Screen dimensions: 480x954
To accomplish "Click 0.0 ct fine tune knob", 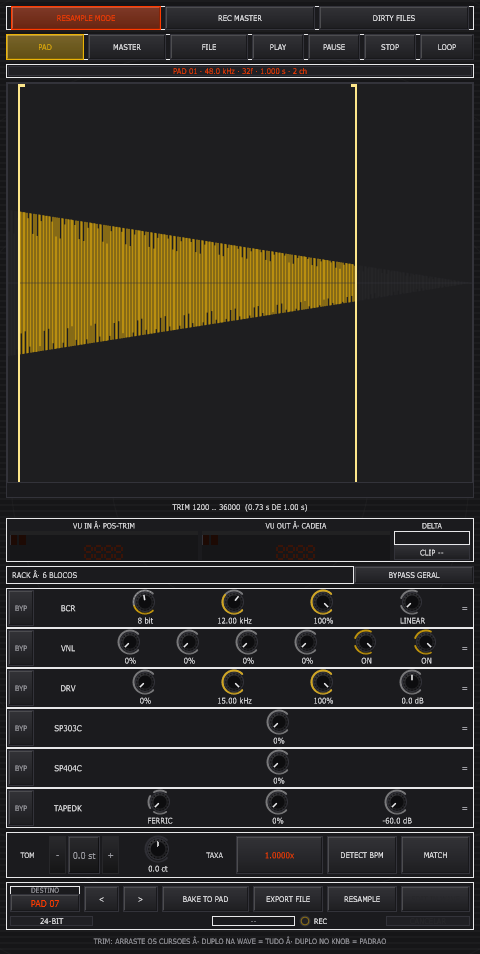I will click(x=157, y=848).
